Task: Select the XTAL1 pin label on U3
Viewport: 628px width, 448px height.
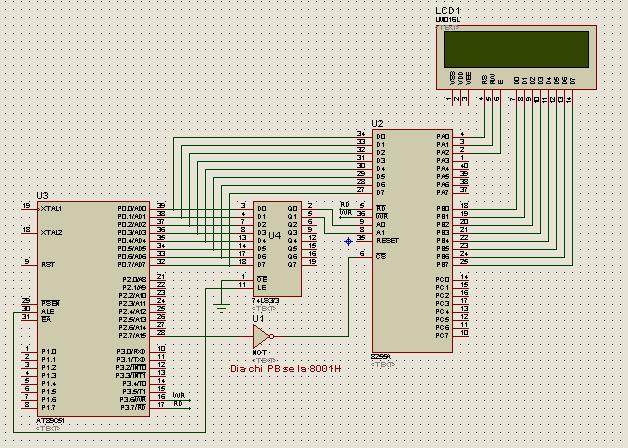Action: [51, 209]
